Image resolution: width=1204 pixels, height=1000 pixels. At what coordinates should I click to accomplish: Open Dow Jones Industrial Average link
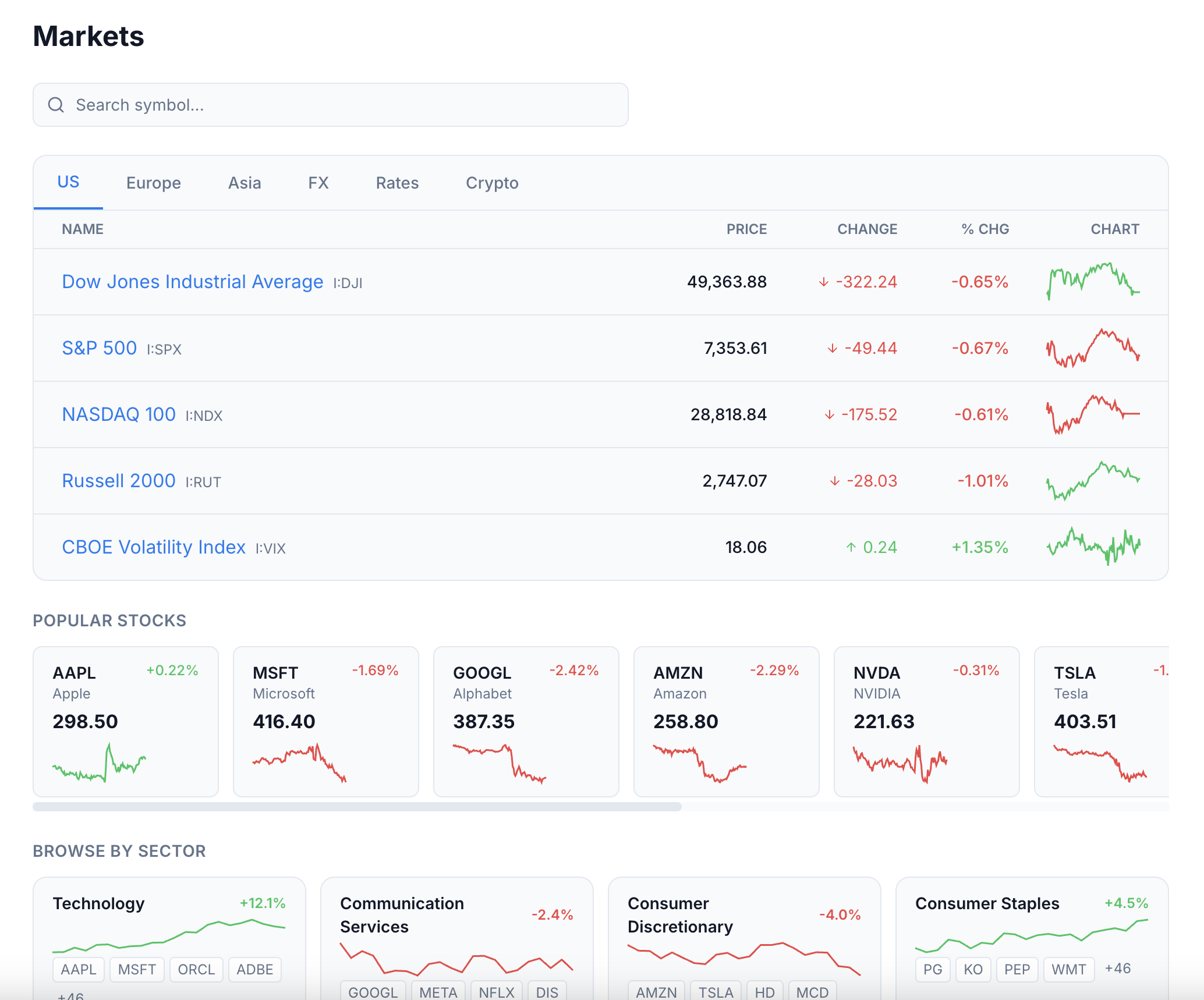(193, 282)
